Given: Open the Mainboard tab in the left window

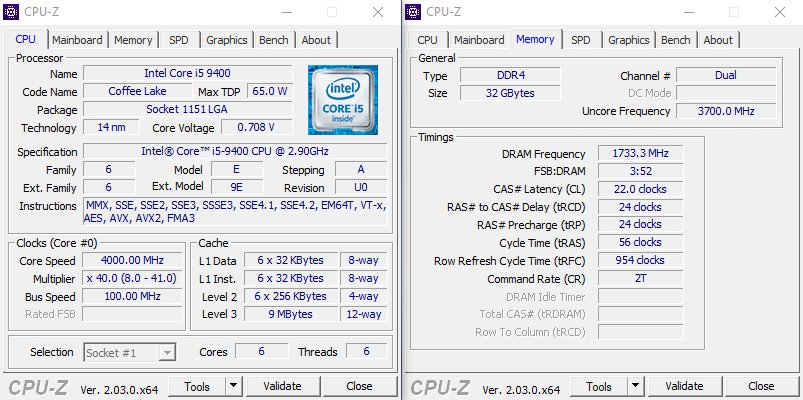Looking at the screenshot, I should point(77,40).
